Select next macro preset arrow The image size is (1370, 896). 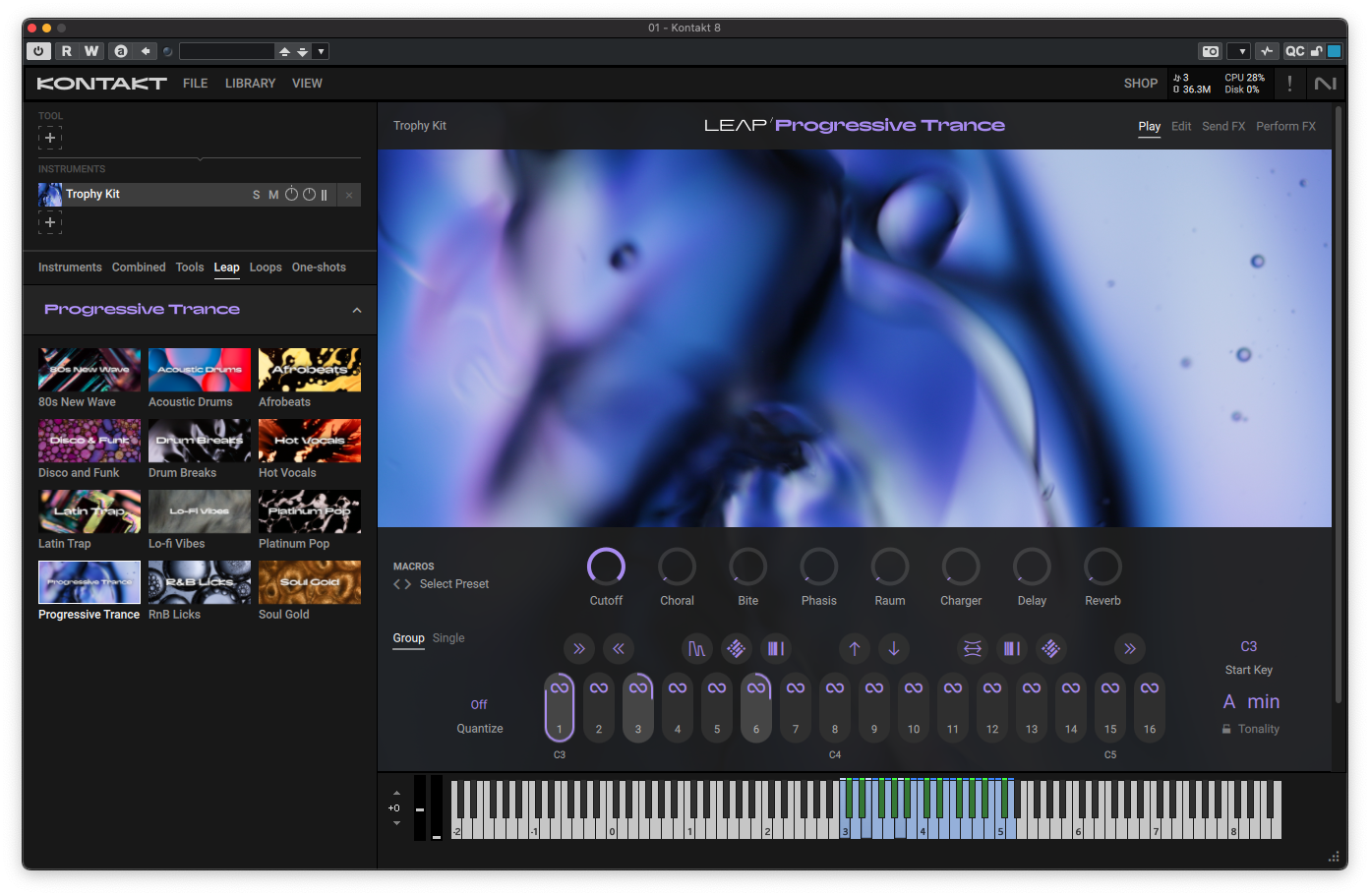click(407, 584)
